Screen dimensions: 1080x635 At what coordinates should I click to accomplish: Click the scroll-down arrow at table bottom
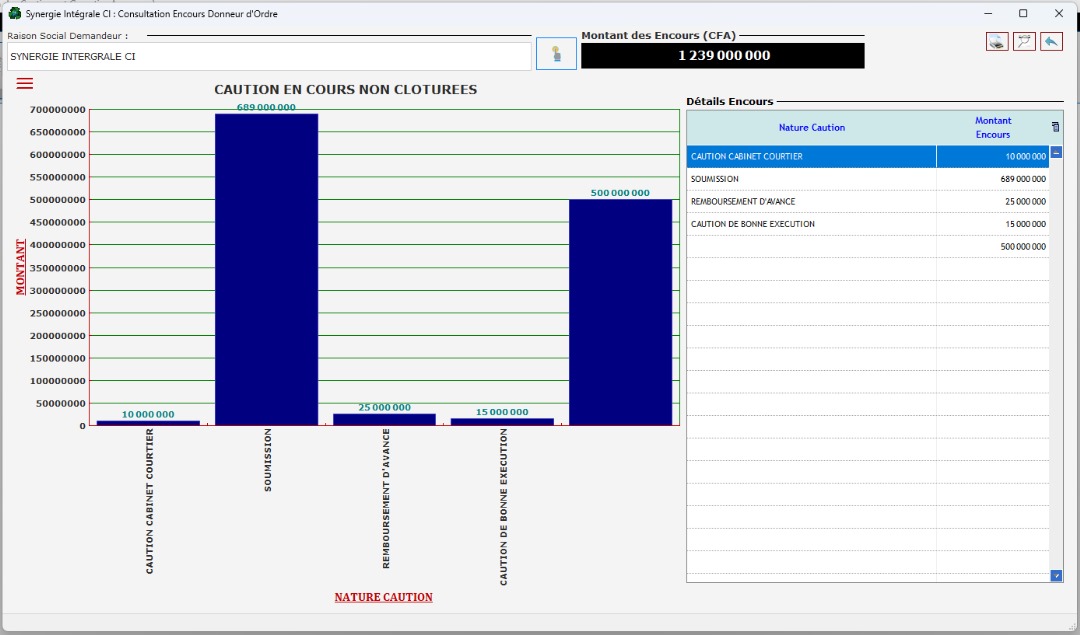(1056, 575)
